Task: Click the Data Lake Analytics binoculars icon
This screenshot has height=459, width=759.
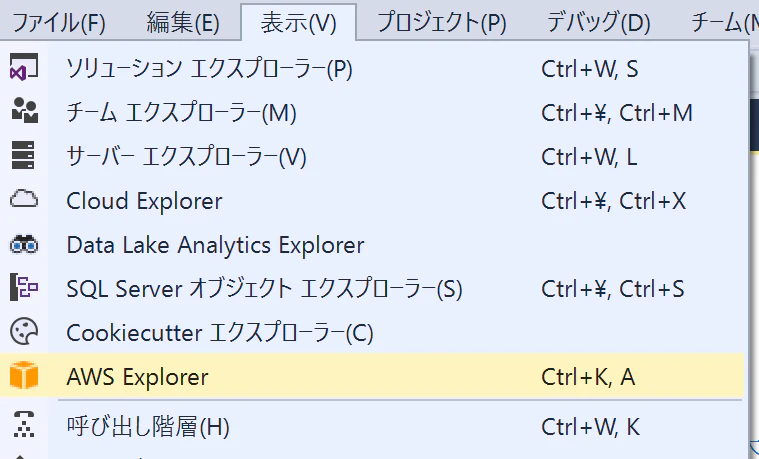Action: point(24,245)
